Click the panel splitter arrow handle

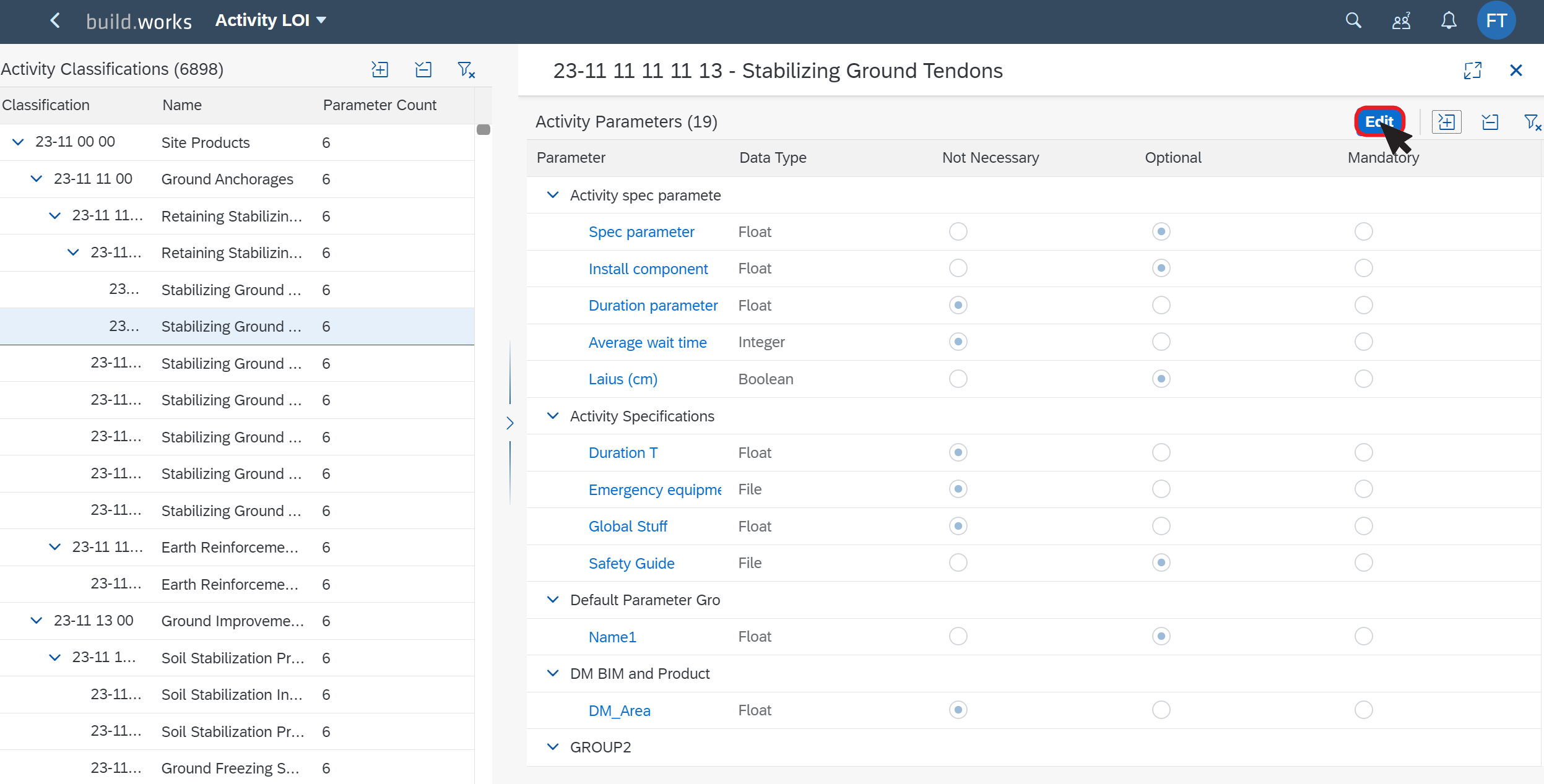[510, 423]
